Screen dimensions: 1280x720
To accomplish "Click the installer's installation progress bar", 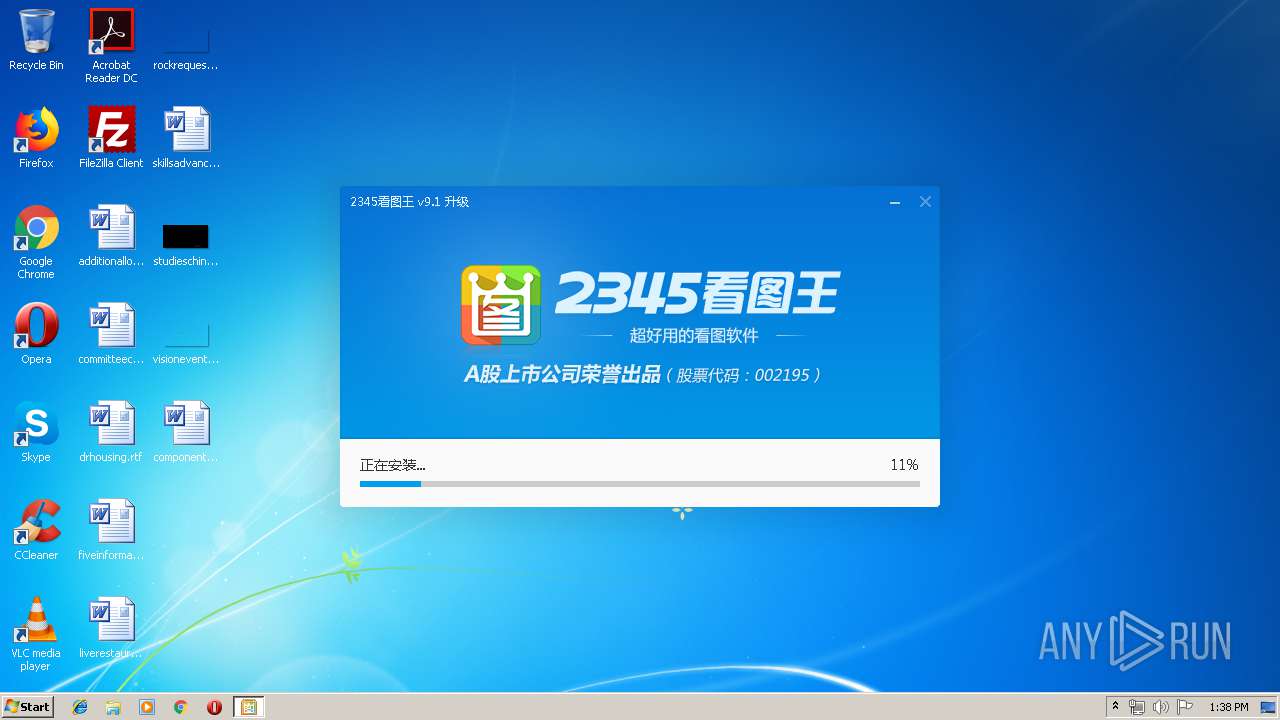I will (640, 484).
